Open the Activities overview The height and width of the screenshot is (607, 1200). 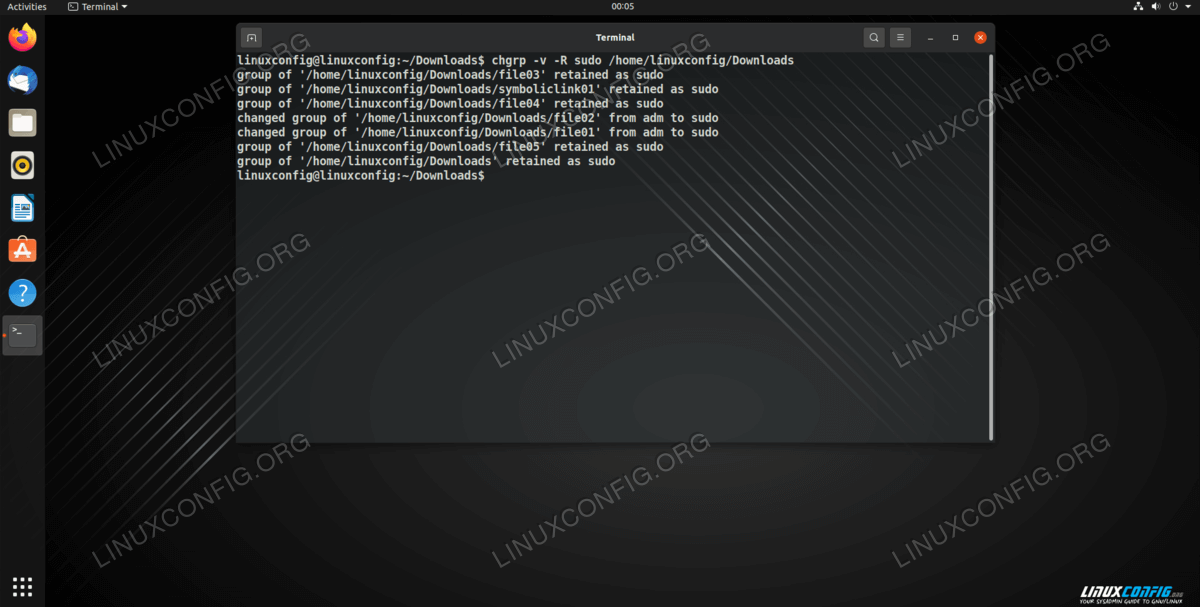pyautogui.click(x=27, y=7)
